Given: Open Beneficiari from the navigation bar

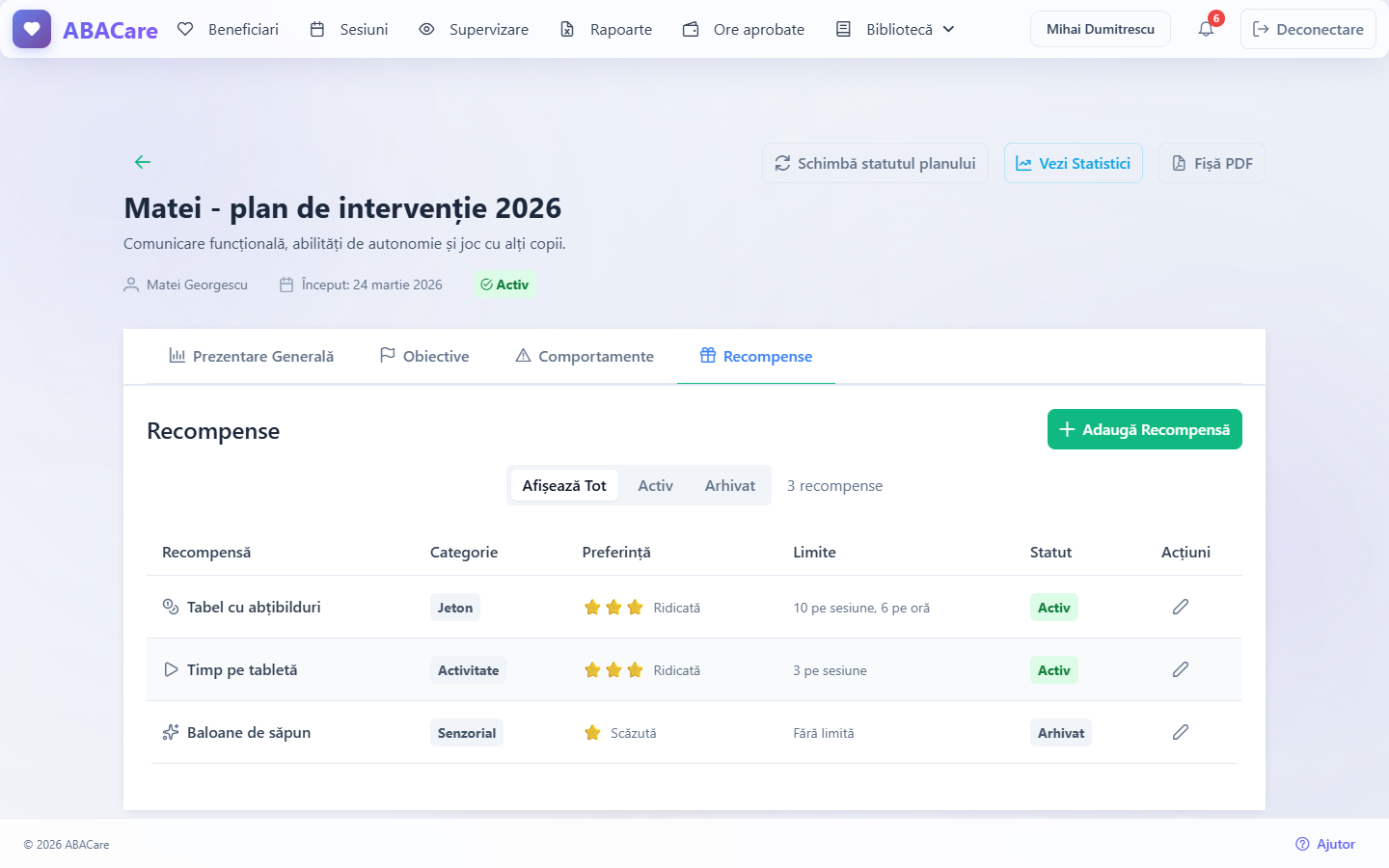Looking at the screenshot, I should coord(228,29).
